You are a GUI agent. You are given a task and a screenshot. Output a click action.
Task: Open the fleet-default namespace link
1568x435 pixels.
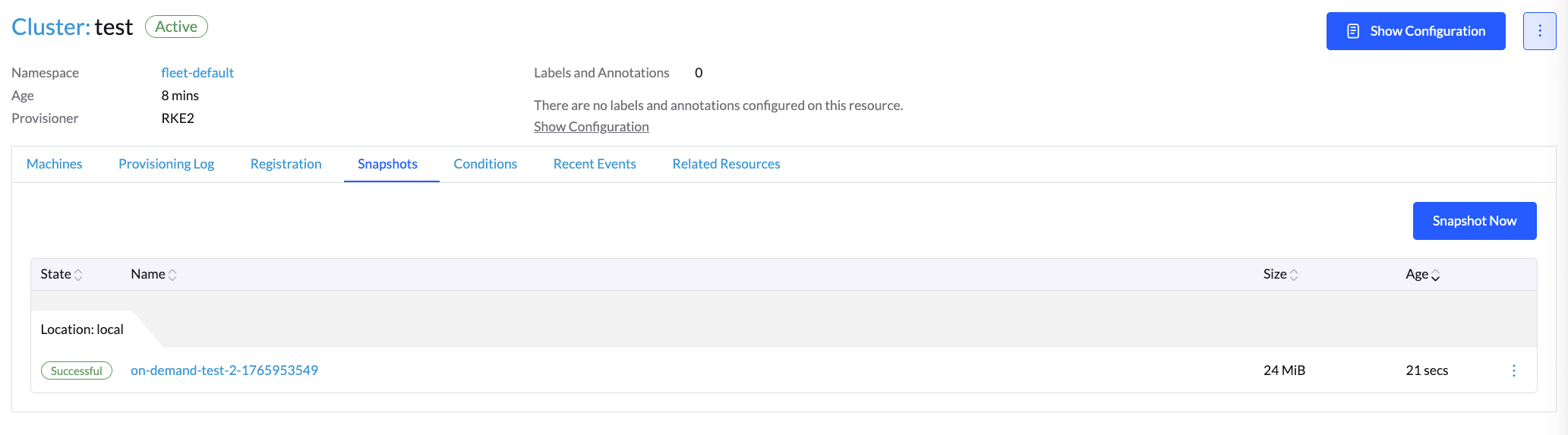click(x=197, y=73)
